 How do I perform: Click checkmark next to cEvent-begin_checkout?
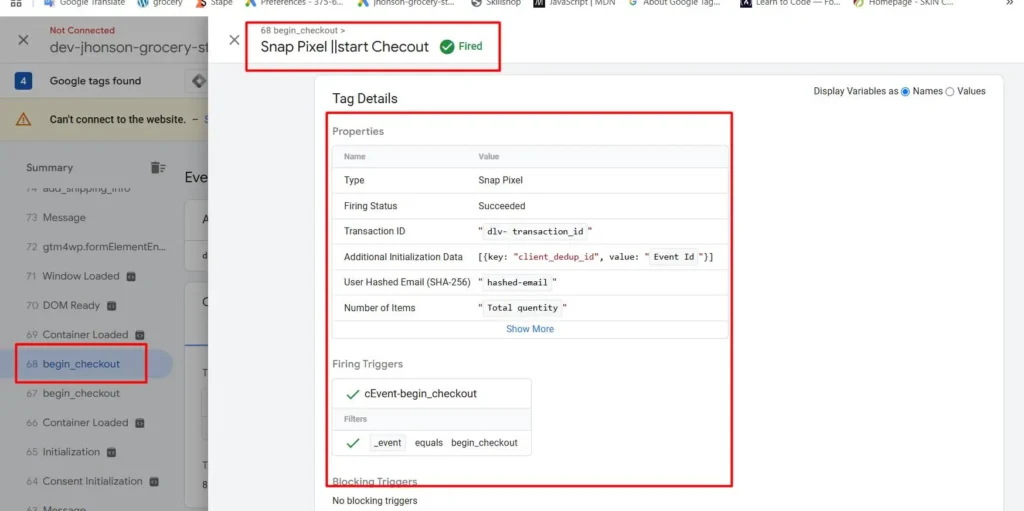pos(353,394)
